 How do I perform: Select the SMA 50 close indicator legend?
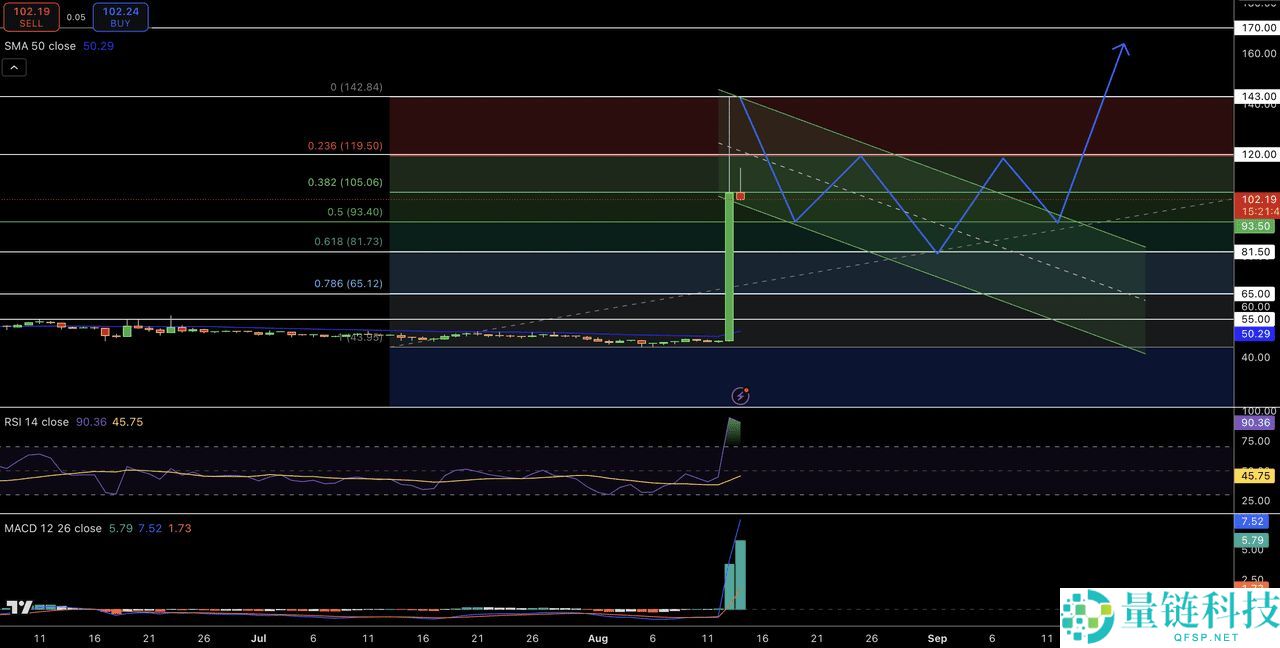40,46
